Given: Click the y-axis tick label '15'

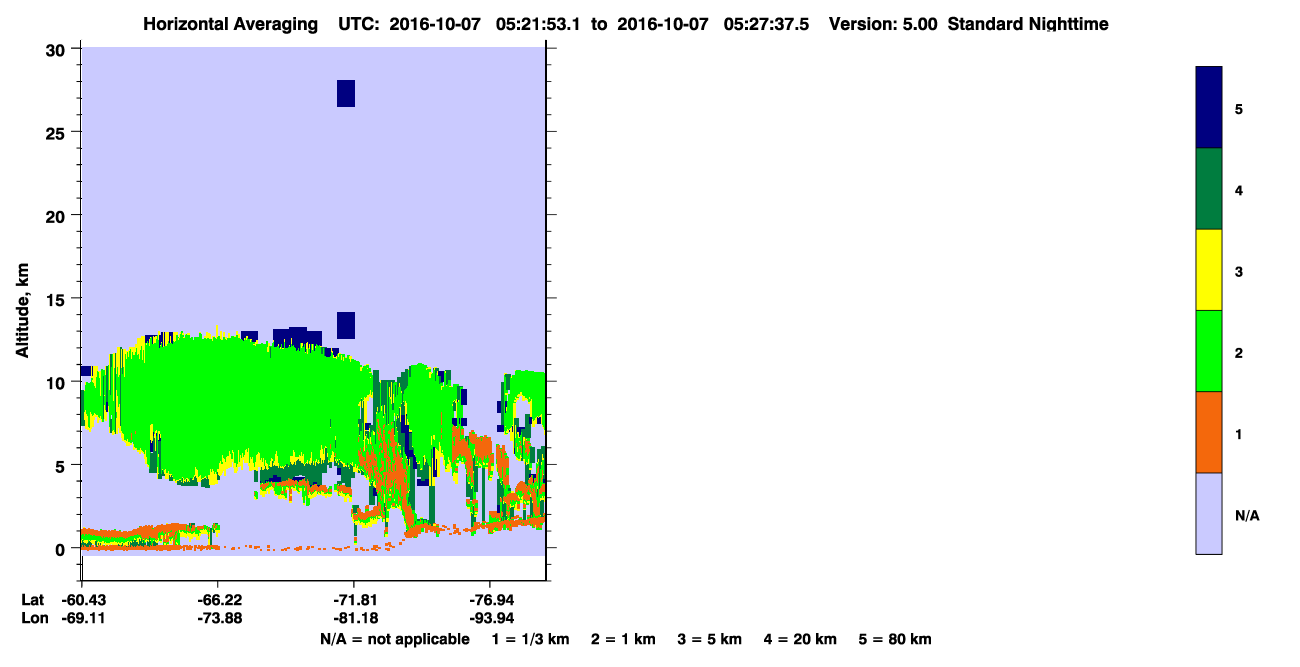Looking at the screenshot, I should (58, 299).
